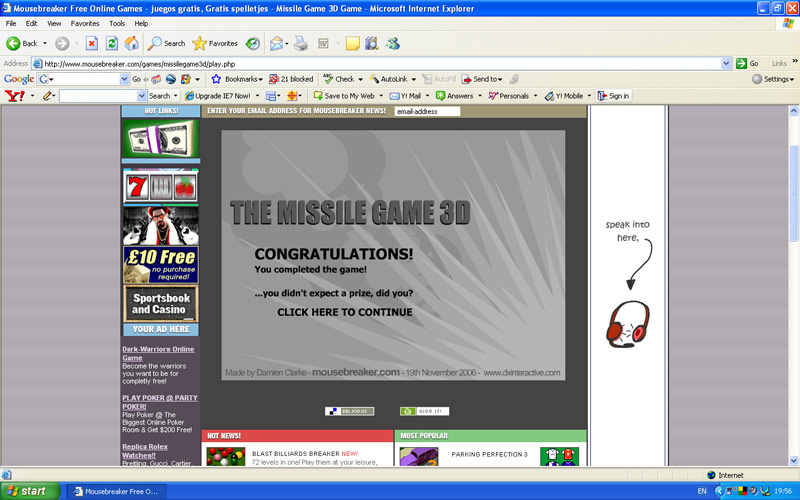The height and width of the screenshot is (500, 800).
Task: Expand the Links toolbar chevron
Action: pyautogui.click(x=794, y=61)
